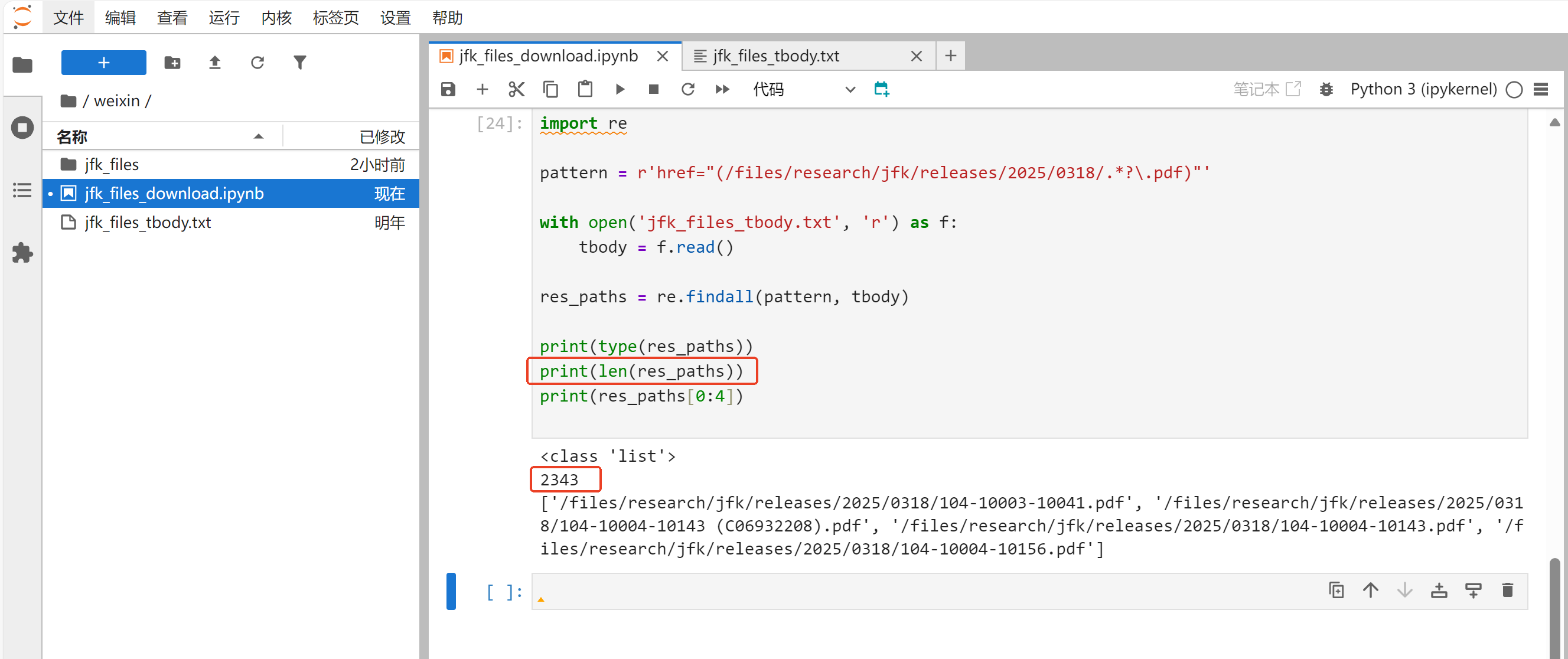The width and height of the screenshot is (1568, 659).
Task: Run the selected cell
Action: click(x=620, y=89)
